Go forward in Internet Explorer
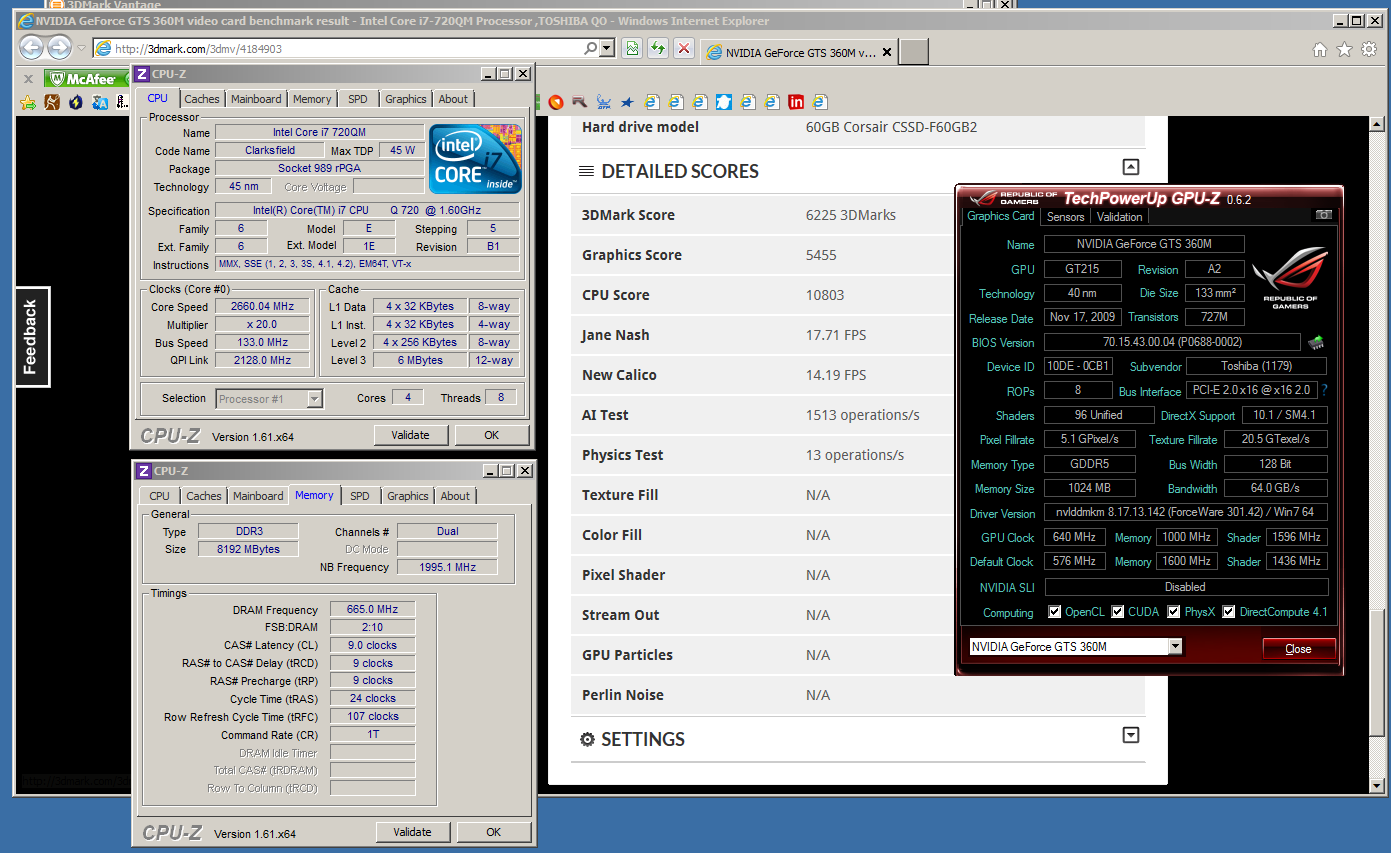Image resolution: width=1391 pixels, height=853 pixels. [59, 47]
